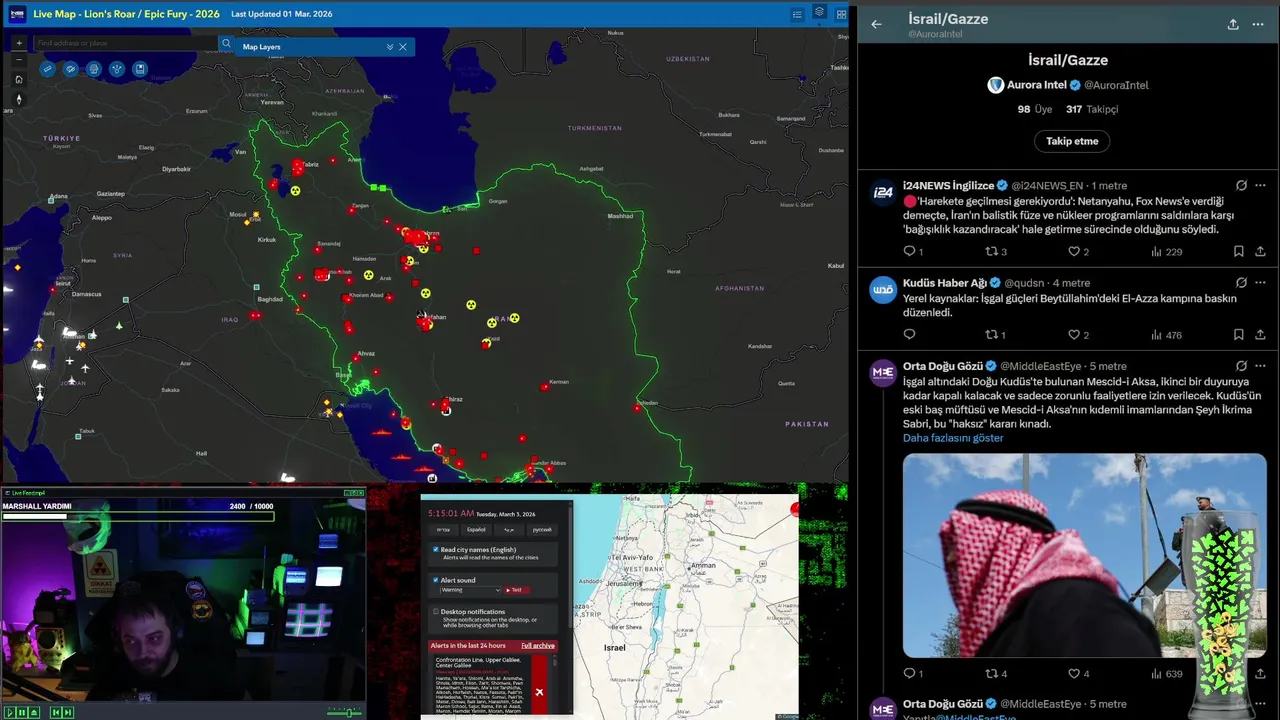Open the legend list icon in map header
Viewport: 1280px width, 720px height.
point(797,14)
